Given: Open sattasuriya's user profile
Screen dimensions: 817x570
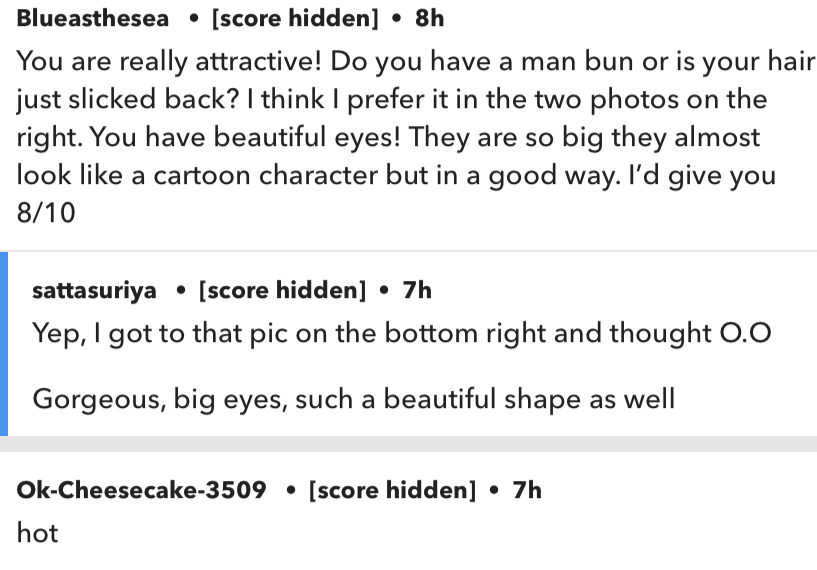Looking at the screenshot, I should click(94, 291).
